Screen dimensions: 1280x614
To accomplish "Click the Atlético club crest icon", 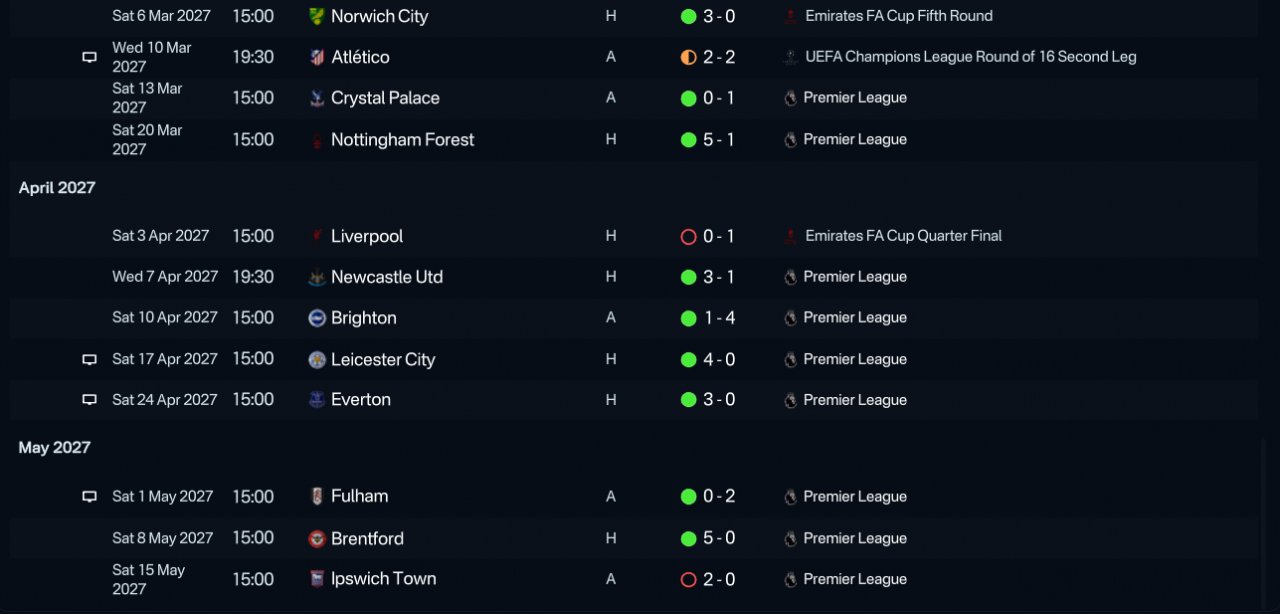I will point(317,57).
